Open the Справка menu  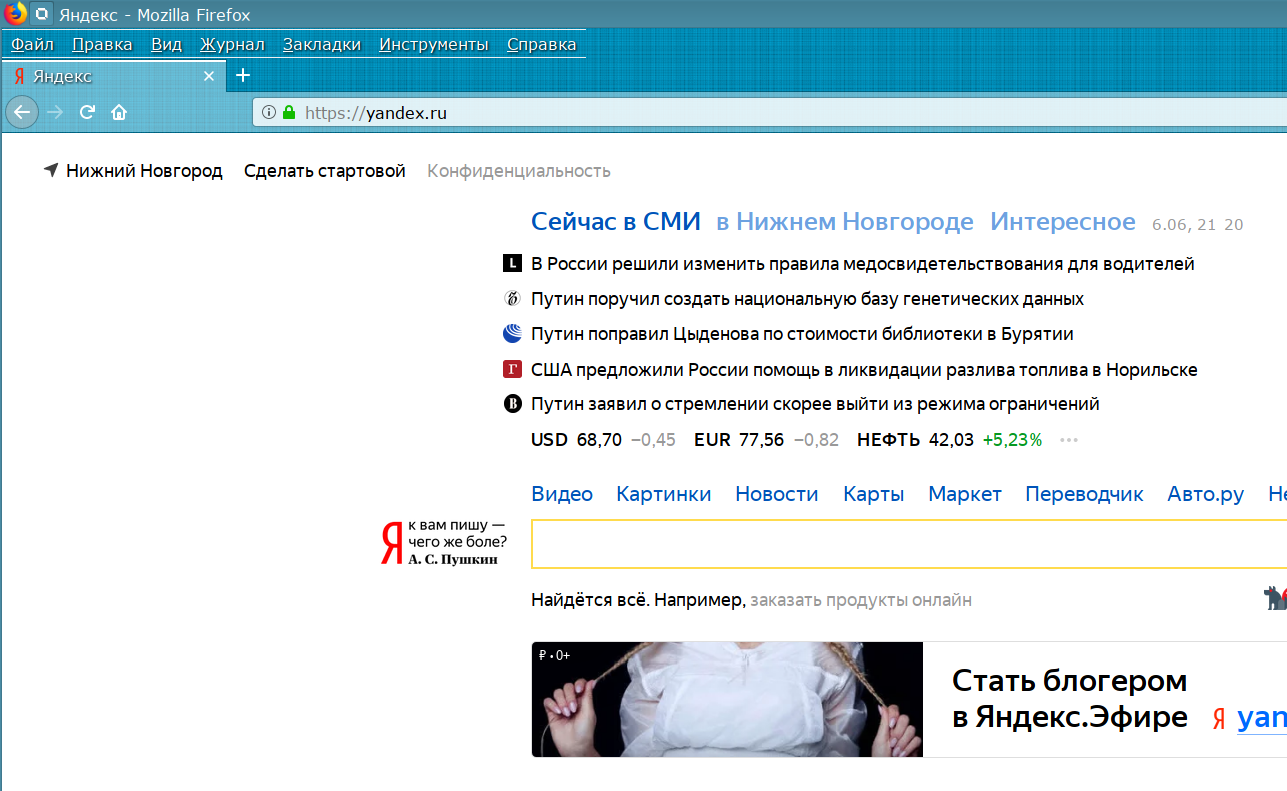(541, 44)
